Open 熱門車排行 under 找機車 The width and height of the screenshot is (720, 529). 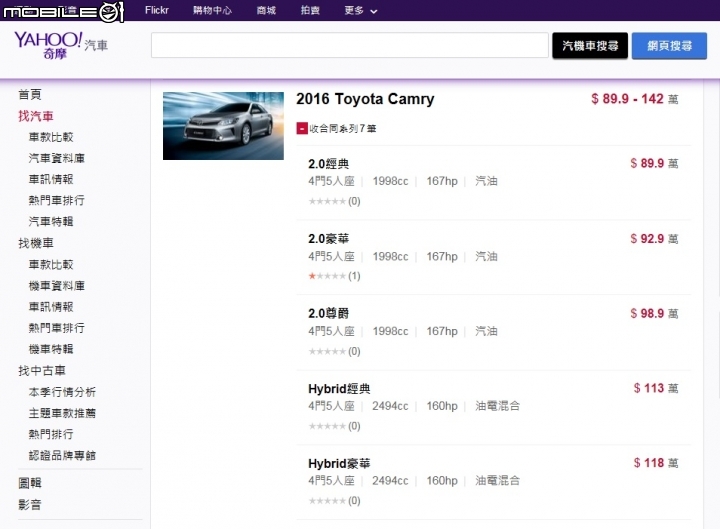tap(56, 328)
